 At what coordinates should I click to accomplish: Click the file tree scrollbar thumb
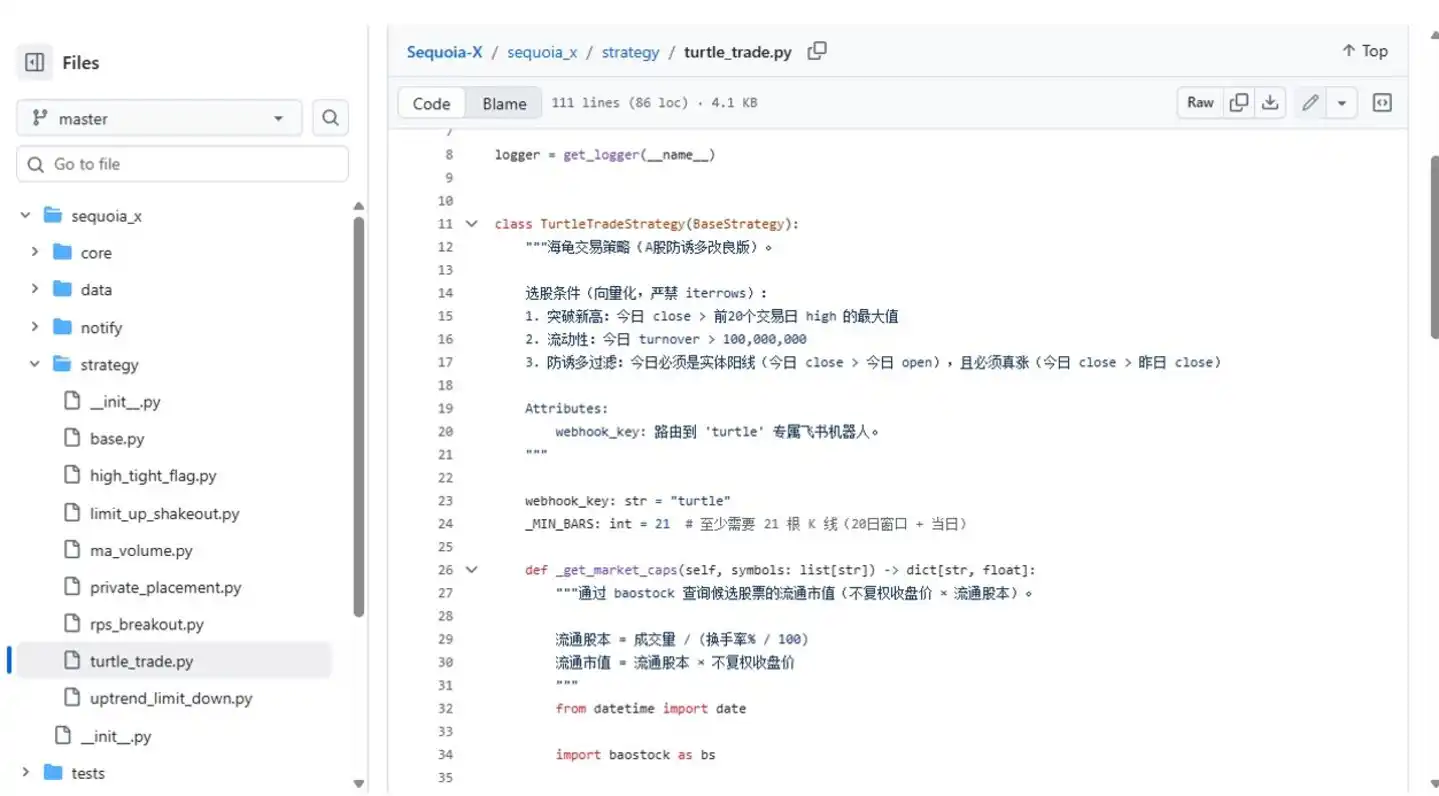359,415
